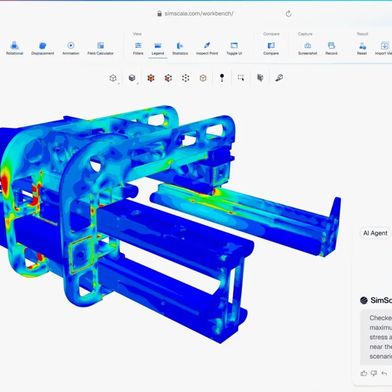Open the Displacement tool
Viewport: 392px width, 392px height.
42,48
